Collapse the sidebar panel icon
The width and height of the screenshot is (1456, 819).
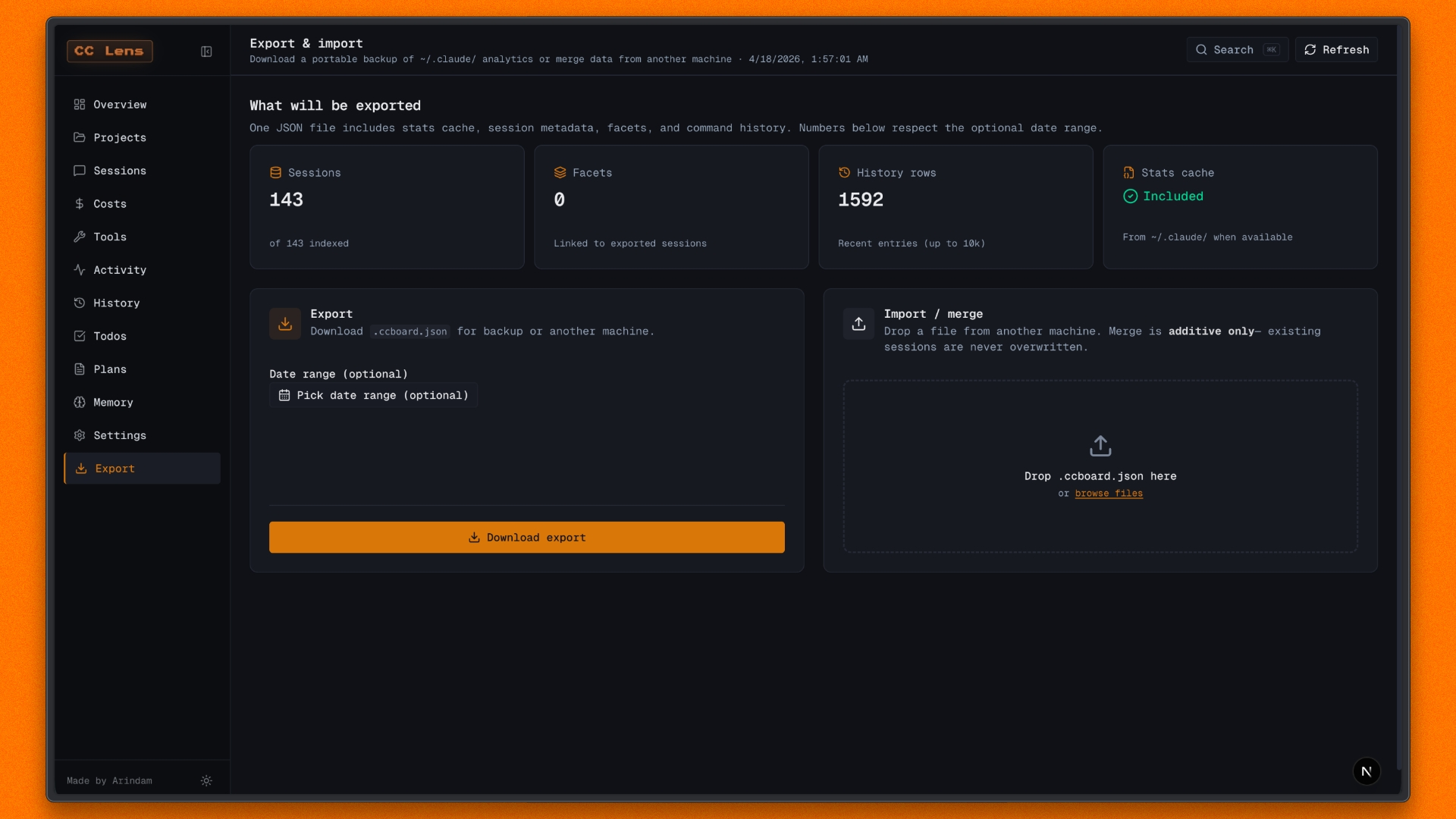click(x=206, y=52)
